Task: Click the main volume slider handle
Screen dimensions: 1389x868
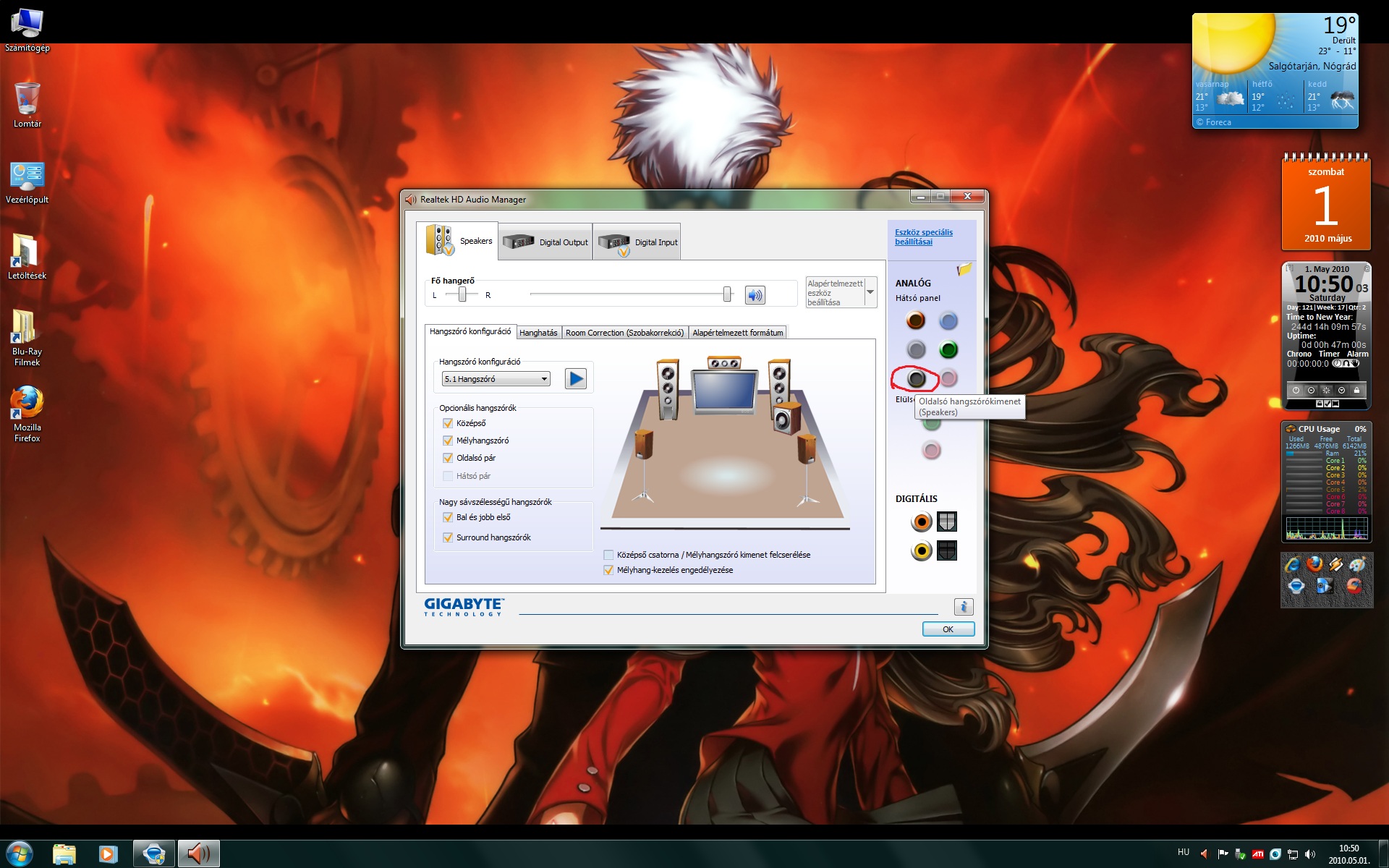Action: pos(727,294)
